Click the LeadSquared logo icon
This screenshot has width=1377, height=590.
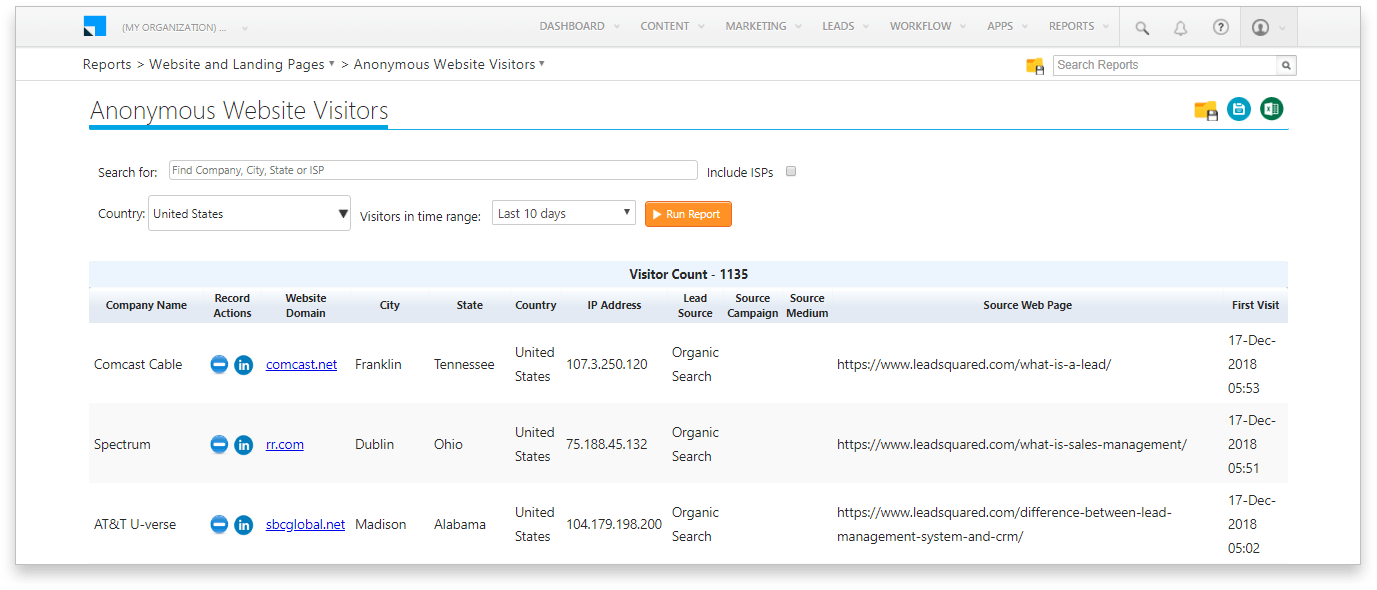[x=95, y=27]
